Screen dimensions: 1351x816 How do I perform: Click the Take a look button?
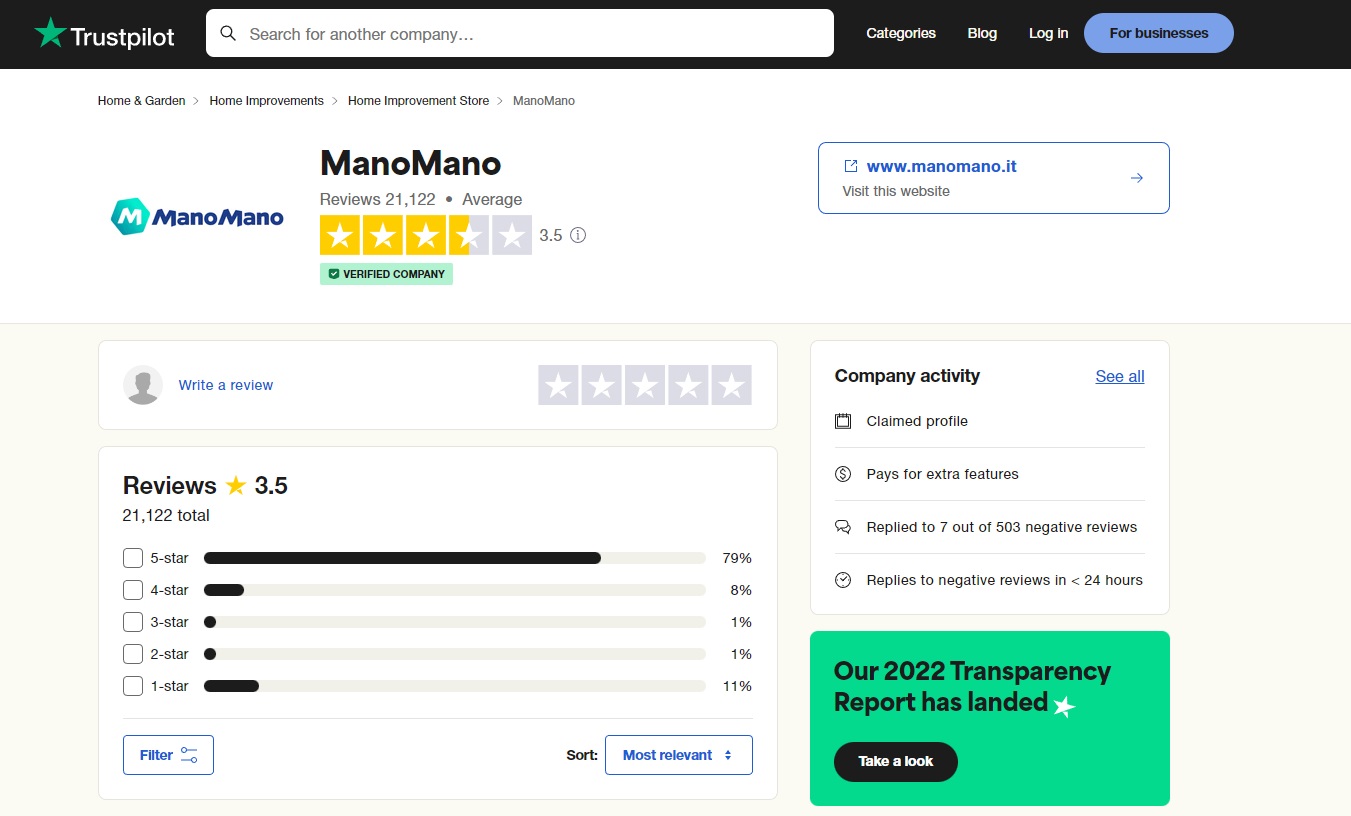(896, 761)
